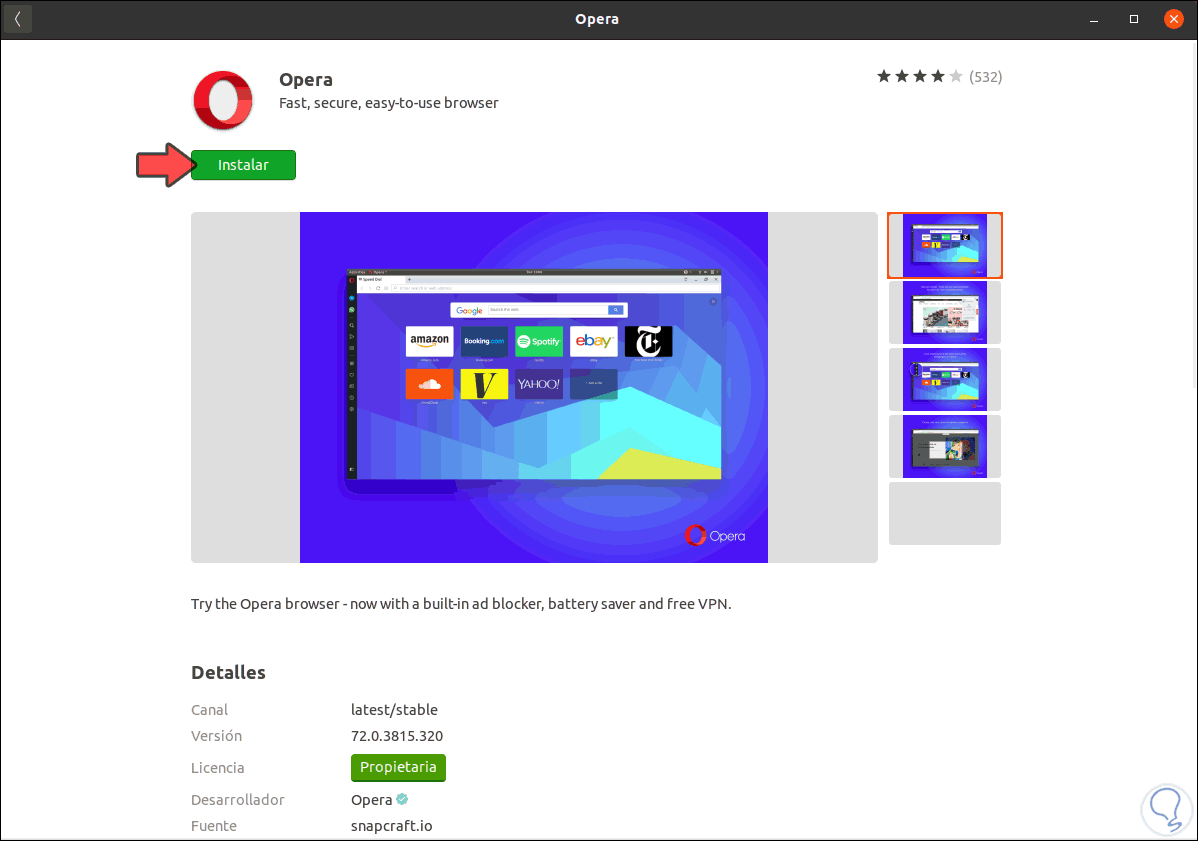The image size is (1198, 841).
Task: Click the Opera app title text
Action: [x=306, y=79]
